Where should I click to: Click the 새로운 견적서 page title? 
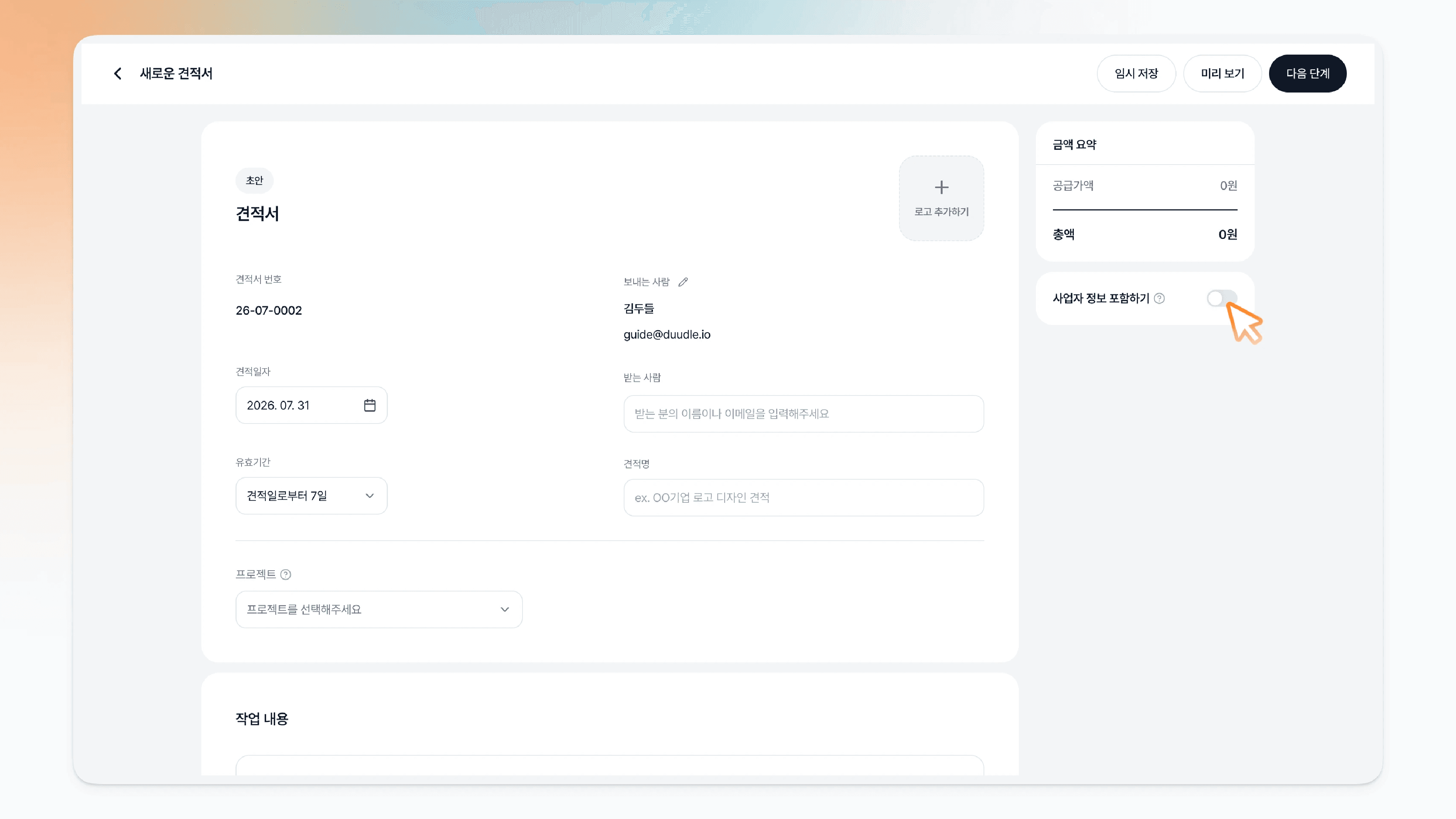click(x=176, y=74)
